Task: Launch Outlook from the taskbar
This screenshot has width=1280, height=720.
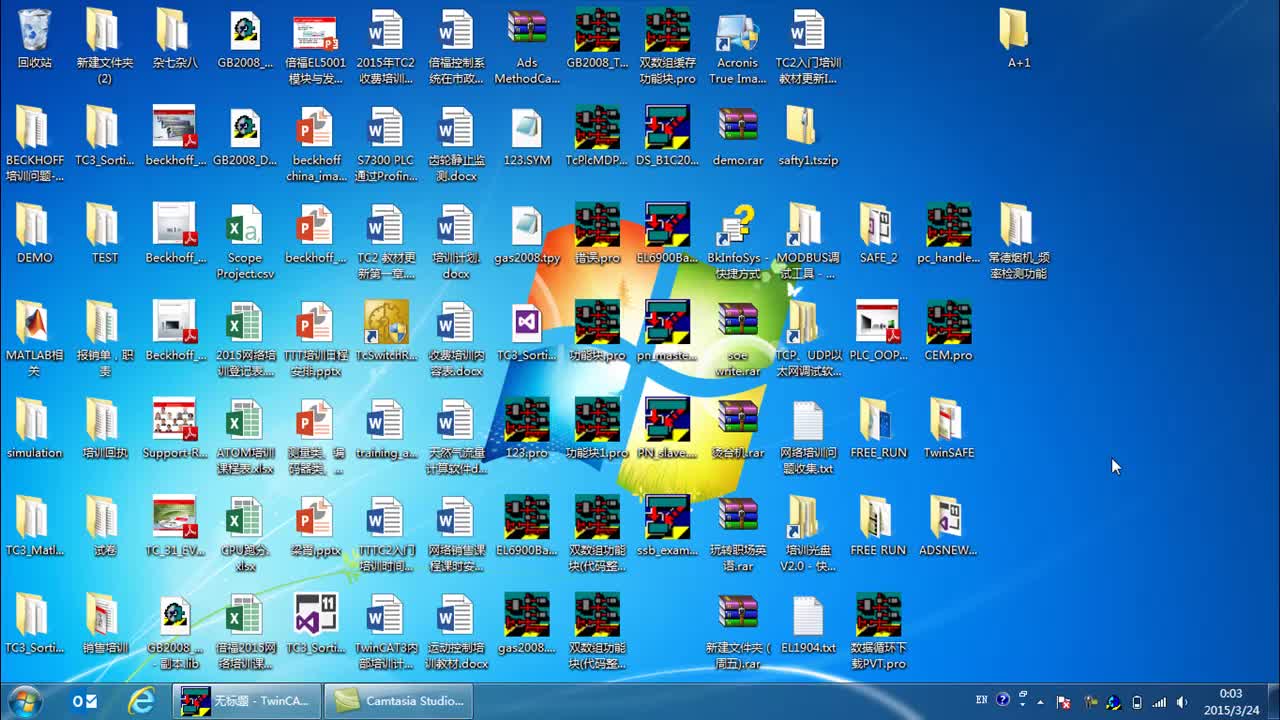Action: (x=84, y=701)
